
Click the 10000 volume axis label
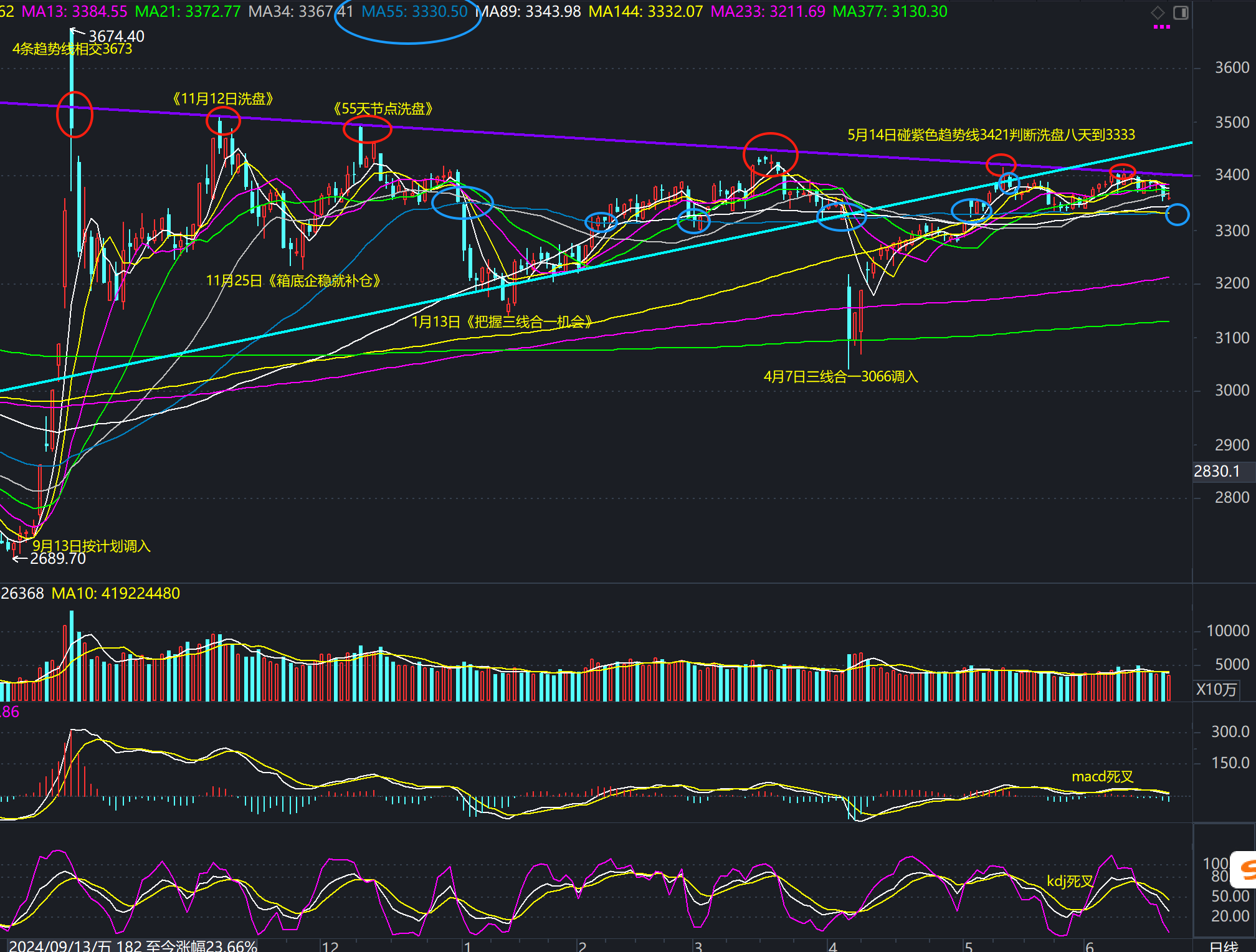(x=1228, y=631)
